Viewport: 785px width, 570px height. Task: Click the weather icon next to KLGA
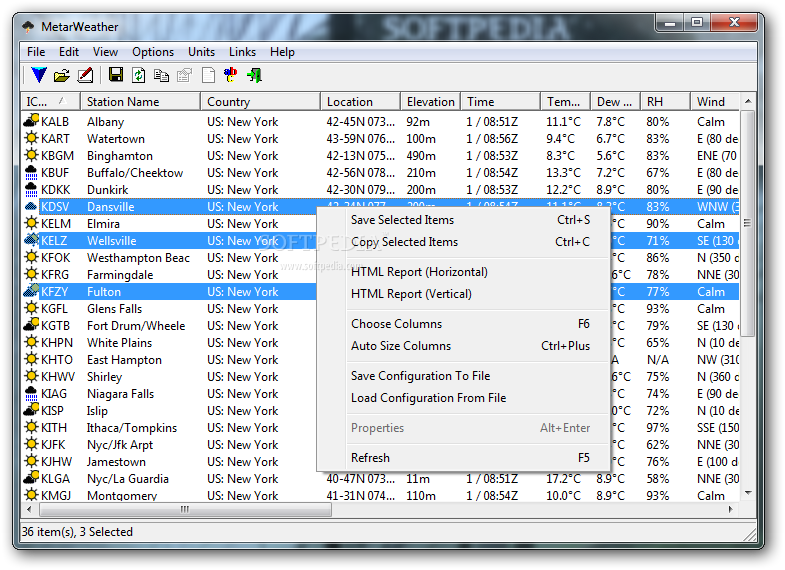(x=31, y=478)
